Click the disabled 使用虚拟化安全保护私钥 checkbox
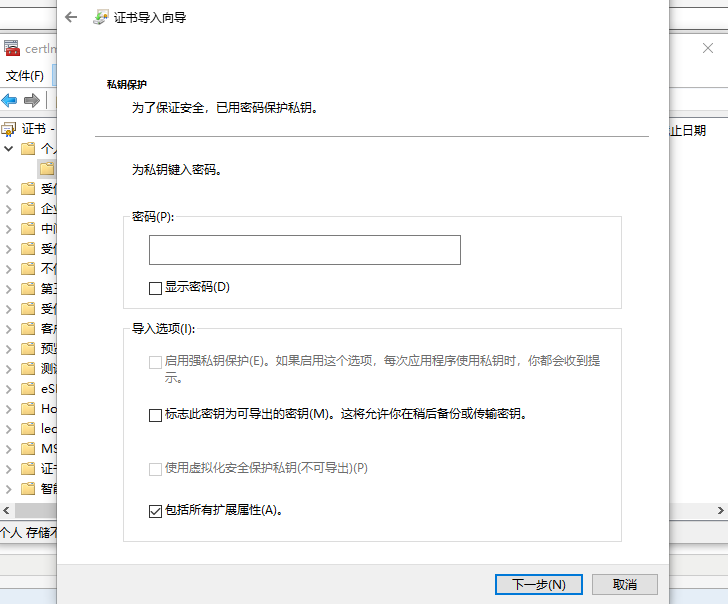728x604 pixels. 155,469
